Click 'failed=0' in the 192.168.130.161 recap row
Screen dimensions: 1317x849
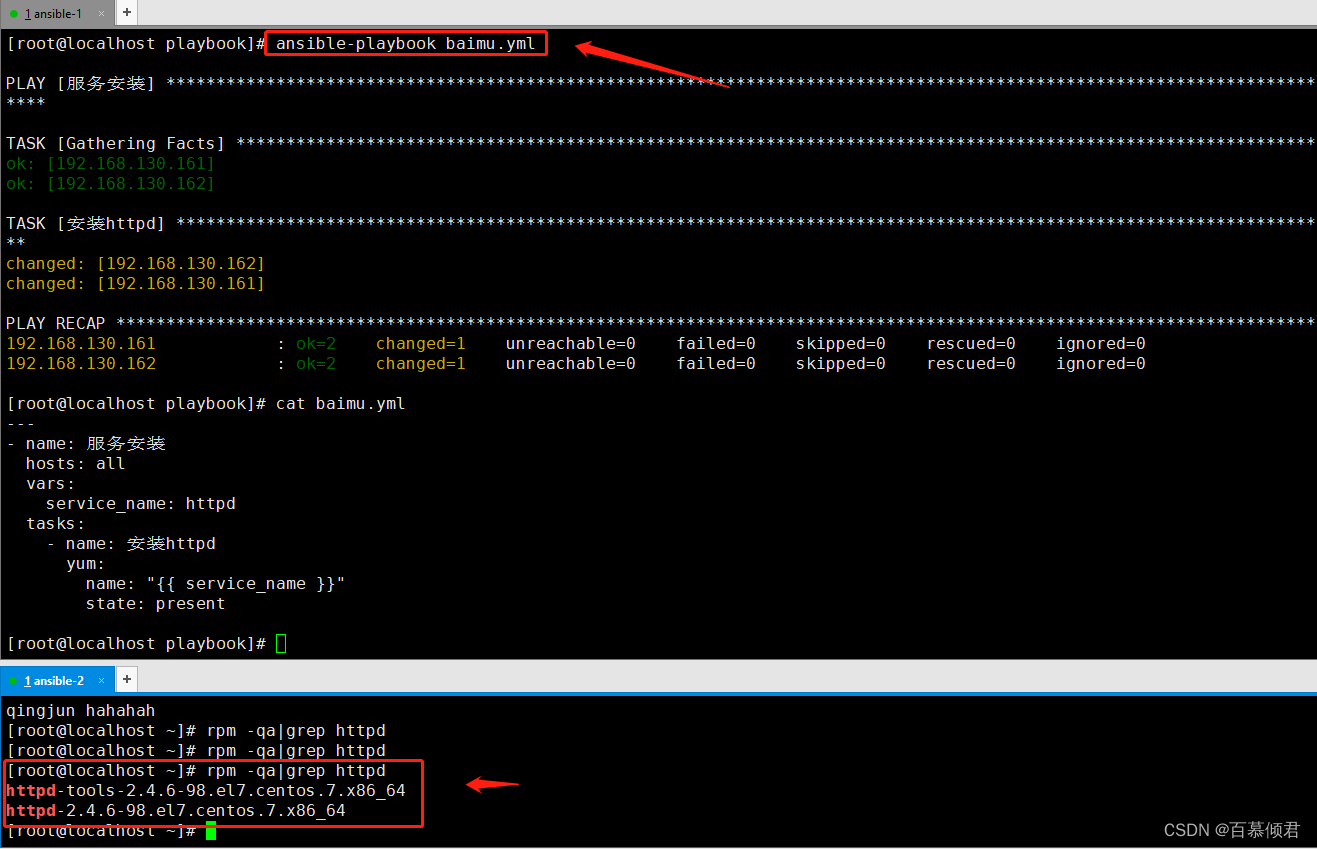[716, 344]
